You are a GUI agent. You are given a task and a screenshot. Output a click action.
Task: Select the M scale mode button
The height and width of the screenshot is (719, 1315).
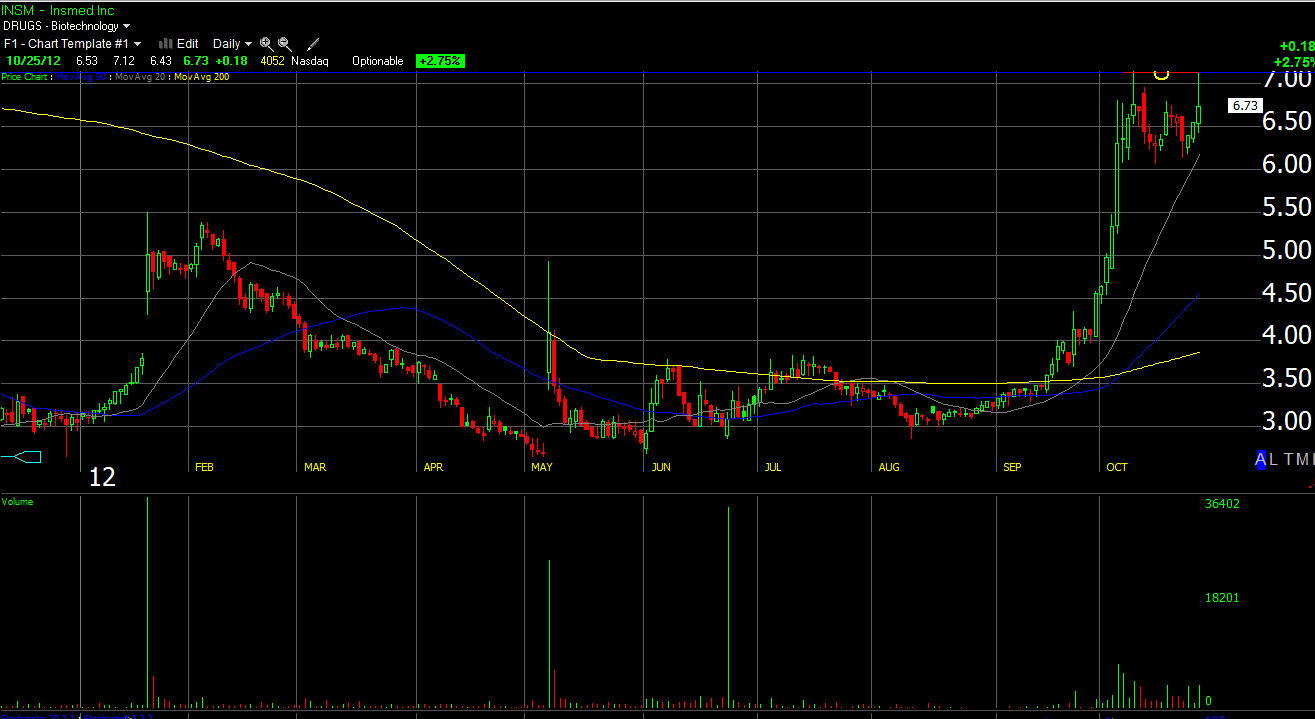pyautogui.click(x=1302, y=459)
